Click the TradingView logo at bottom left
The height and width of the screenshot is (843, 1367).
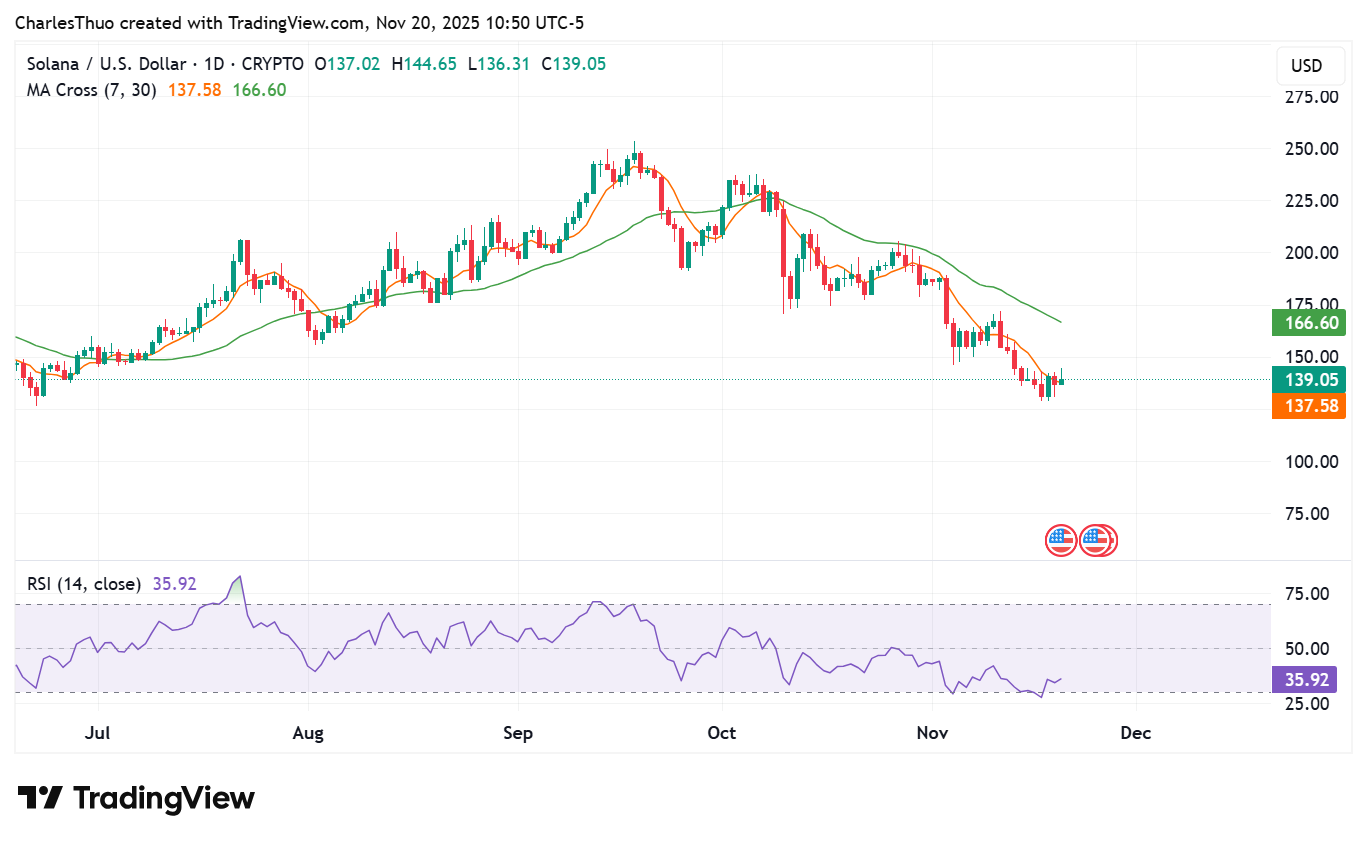click(x=136, y=798)
